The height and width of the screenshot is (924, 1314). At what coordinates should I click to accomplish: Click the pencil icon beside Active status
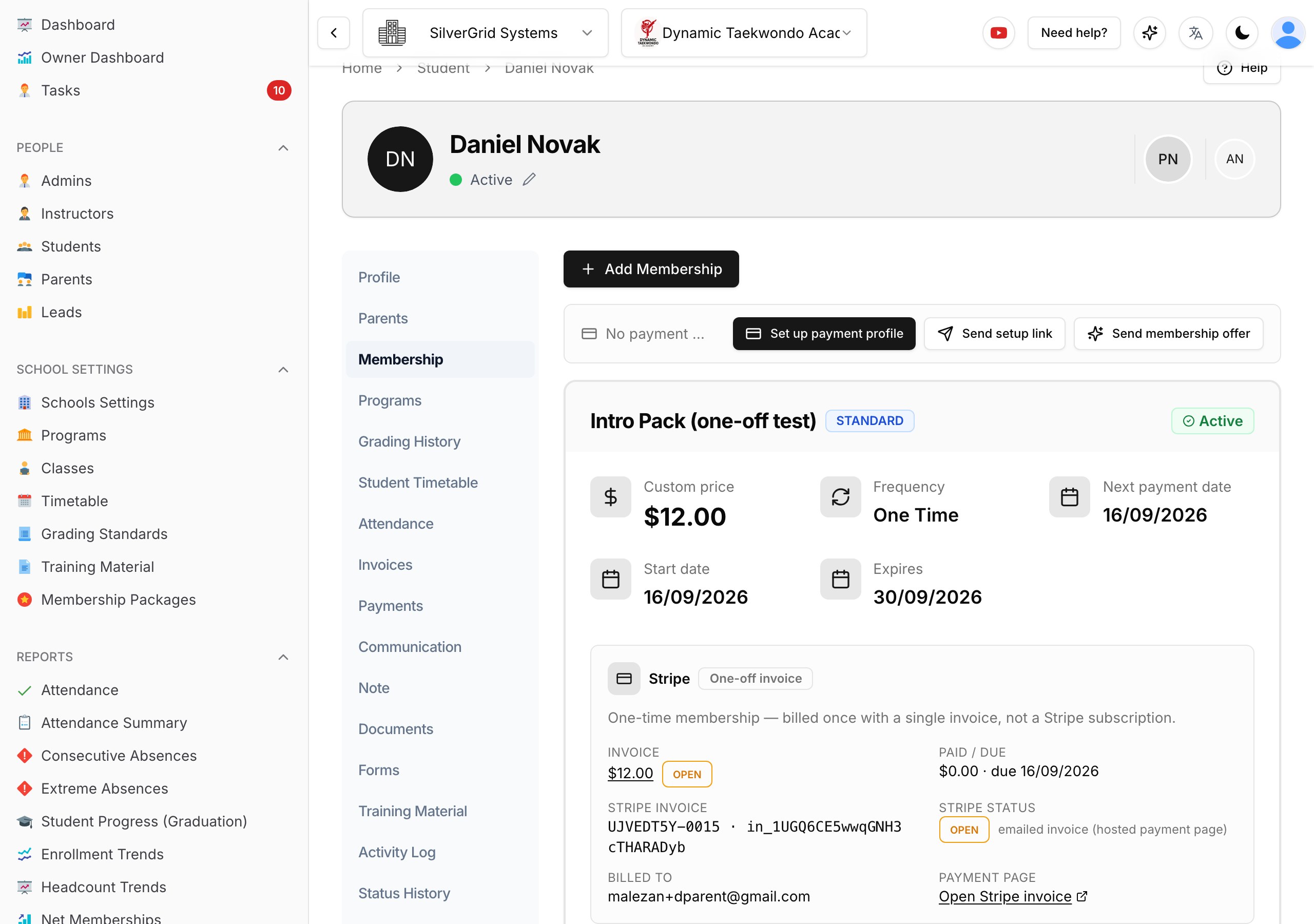(529, 180)
